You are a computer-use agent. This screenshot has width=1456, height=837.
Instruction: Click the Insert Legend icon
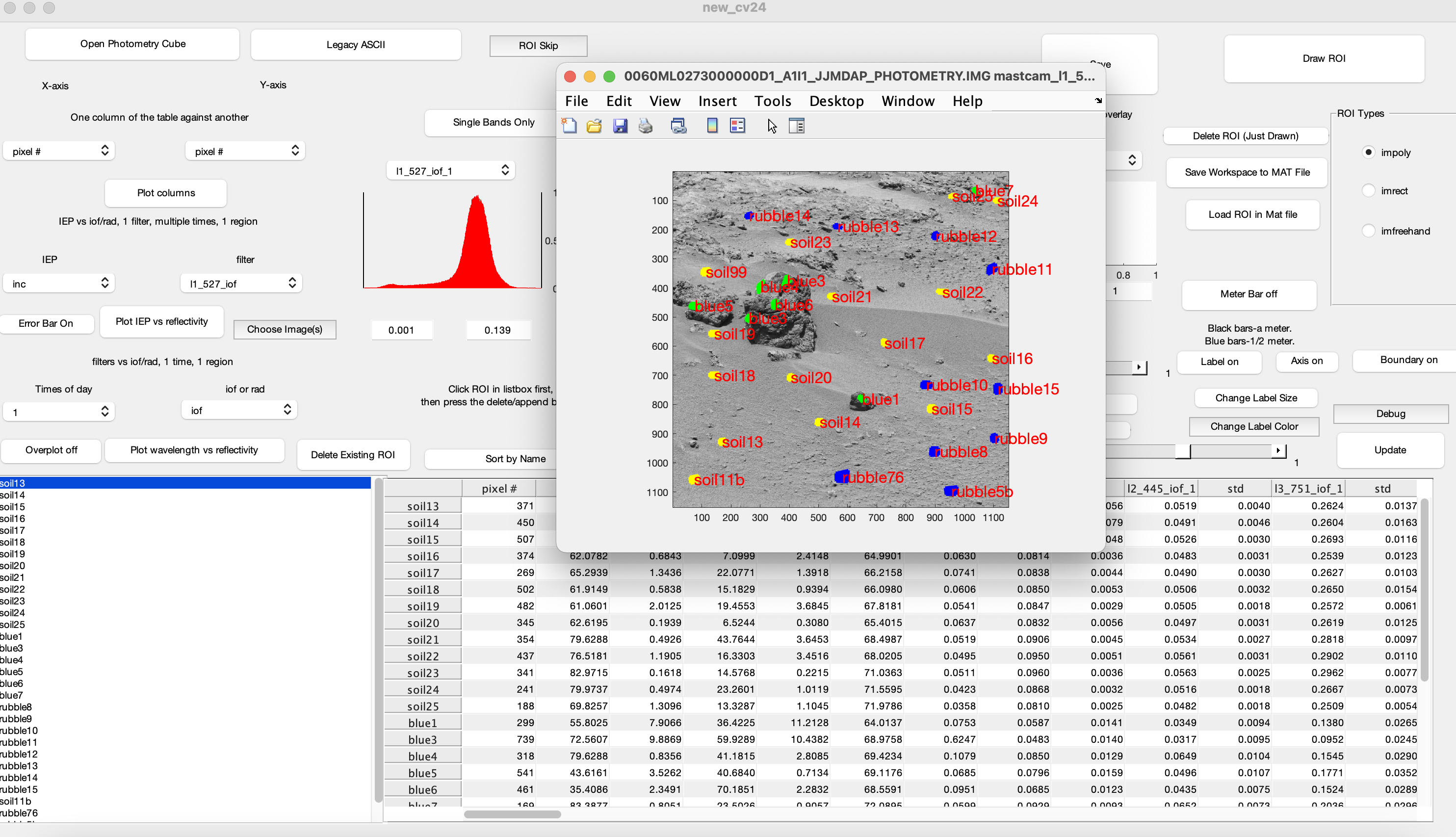click(737, 125)
